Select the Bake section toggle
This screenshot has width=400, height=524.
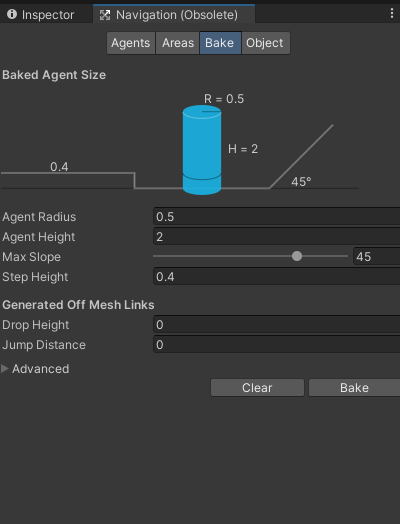pyautogui.click(x=220, y=43)
